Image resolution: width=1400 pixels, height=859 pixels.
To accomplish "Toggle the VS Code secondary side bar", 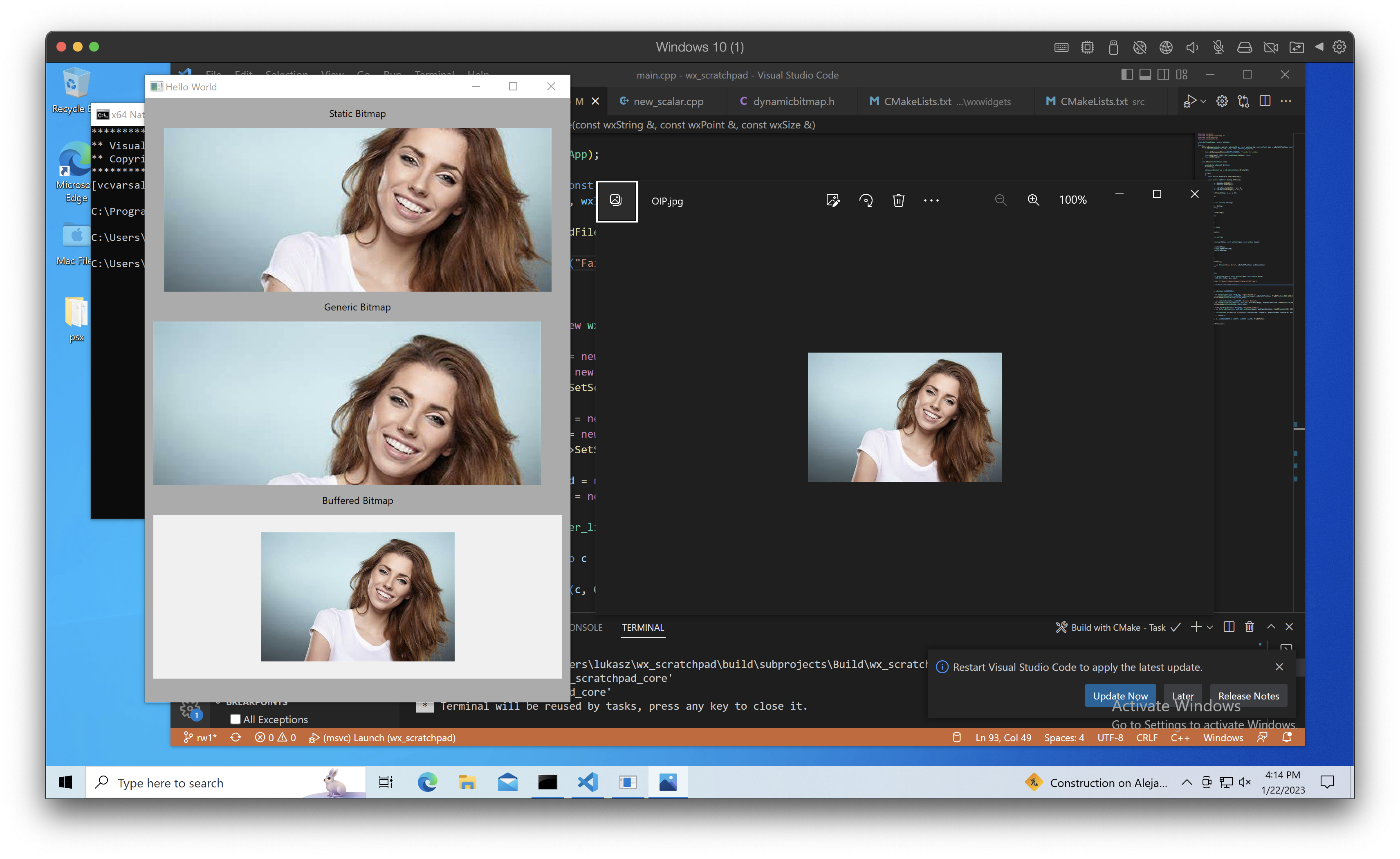I will 1163,74.
